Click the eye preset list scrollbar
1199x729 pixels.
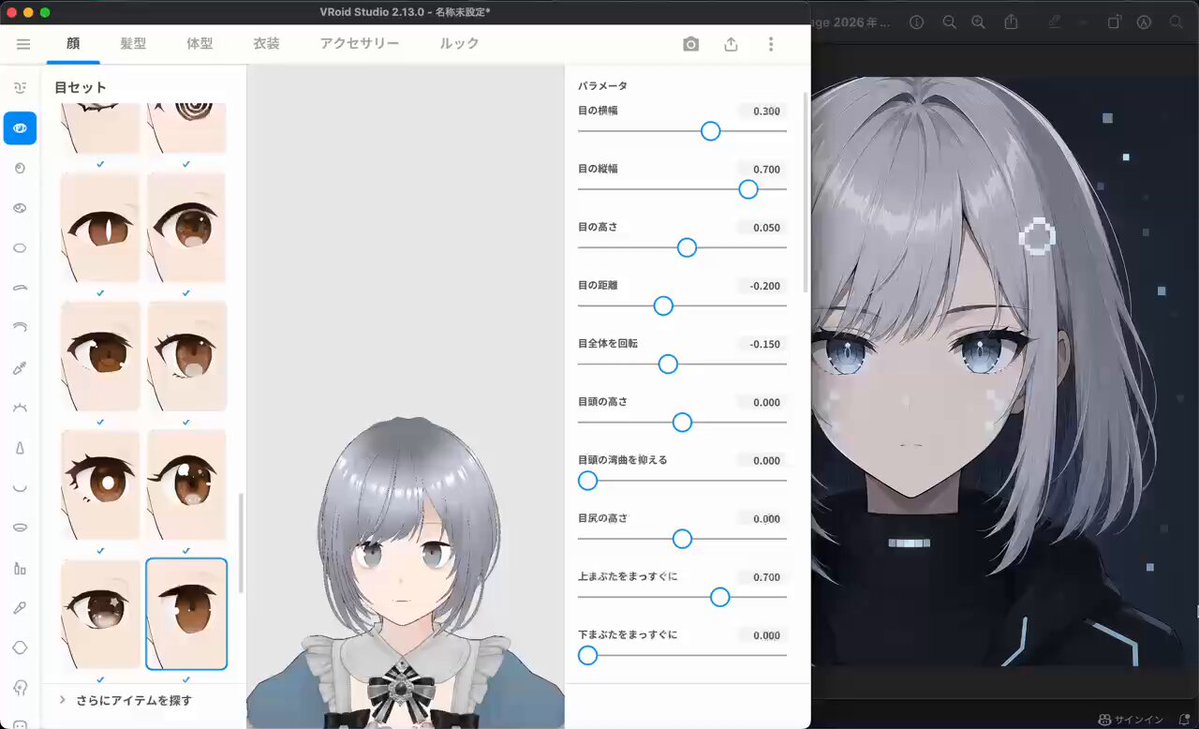point(241,543)
